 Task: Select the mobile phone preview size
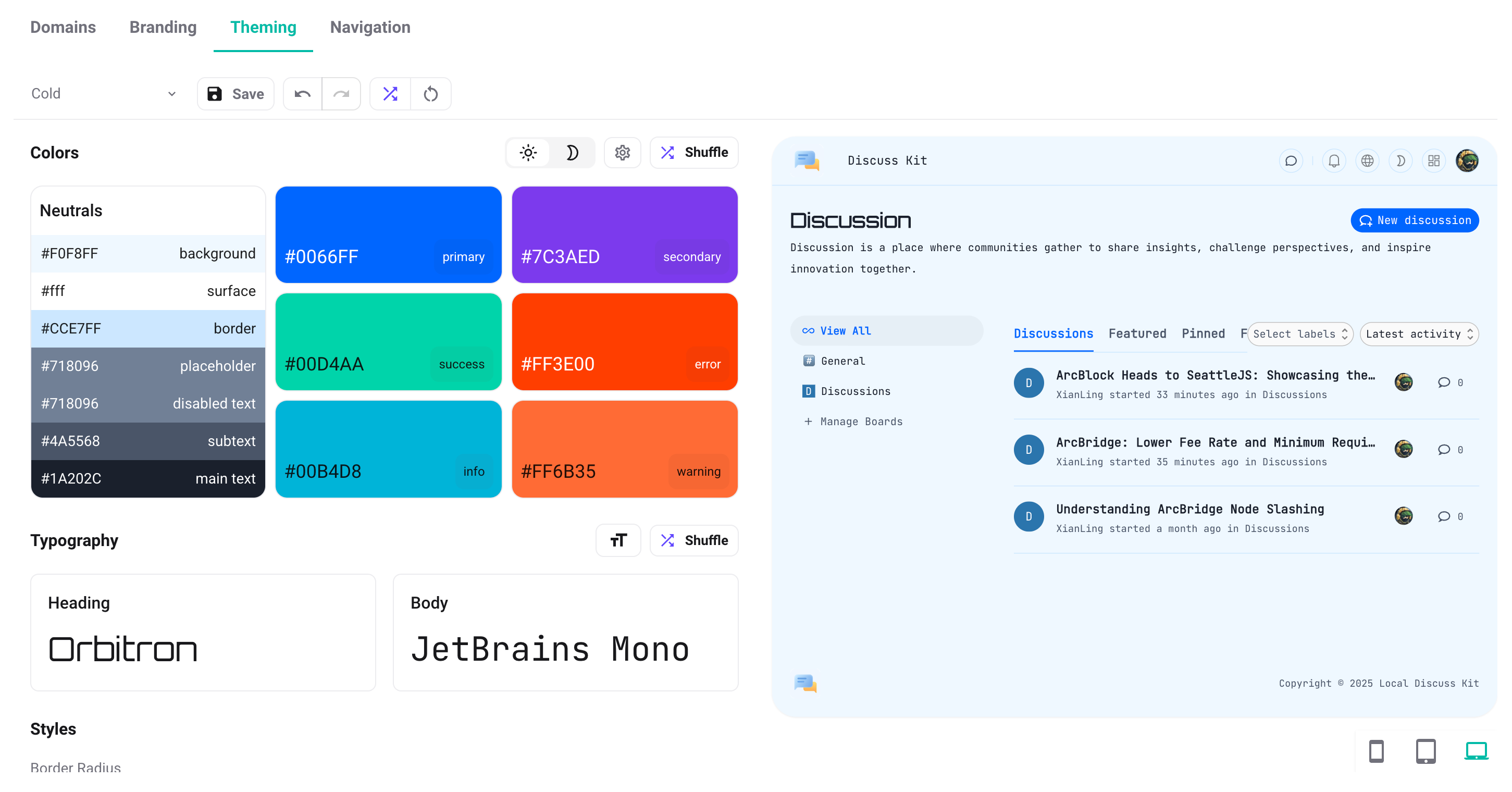1377,751
